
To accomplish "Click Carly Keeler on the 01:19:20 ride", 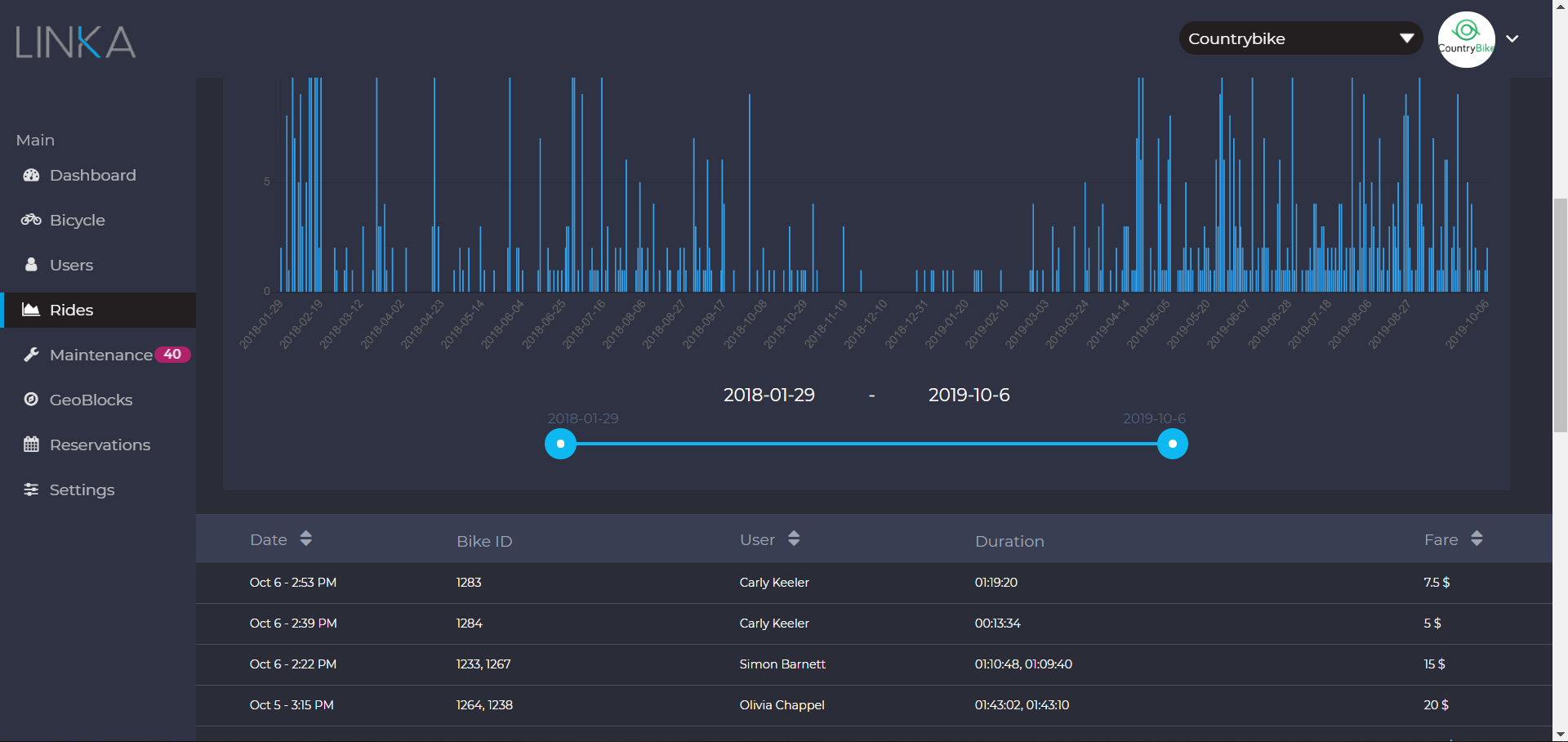I will [x=774, y=583].
